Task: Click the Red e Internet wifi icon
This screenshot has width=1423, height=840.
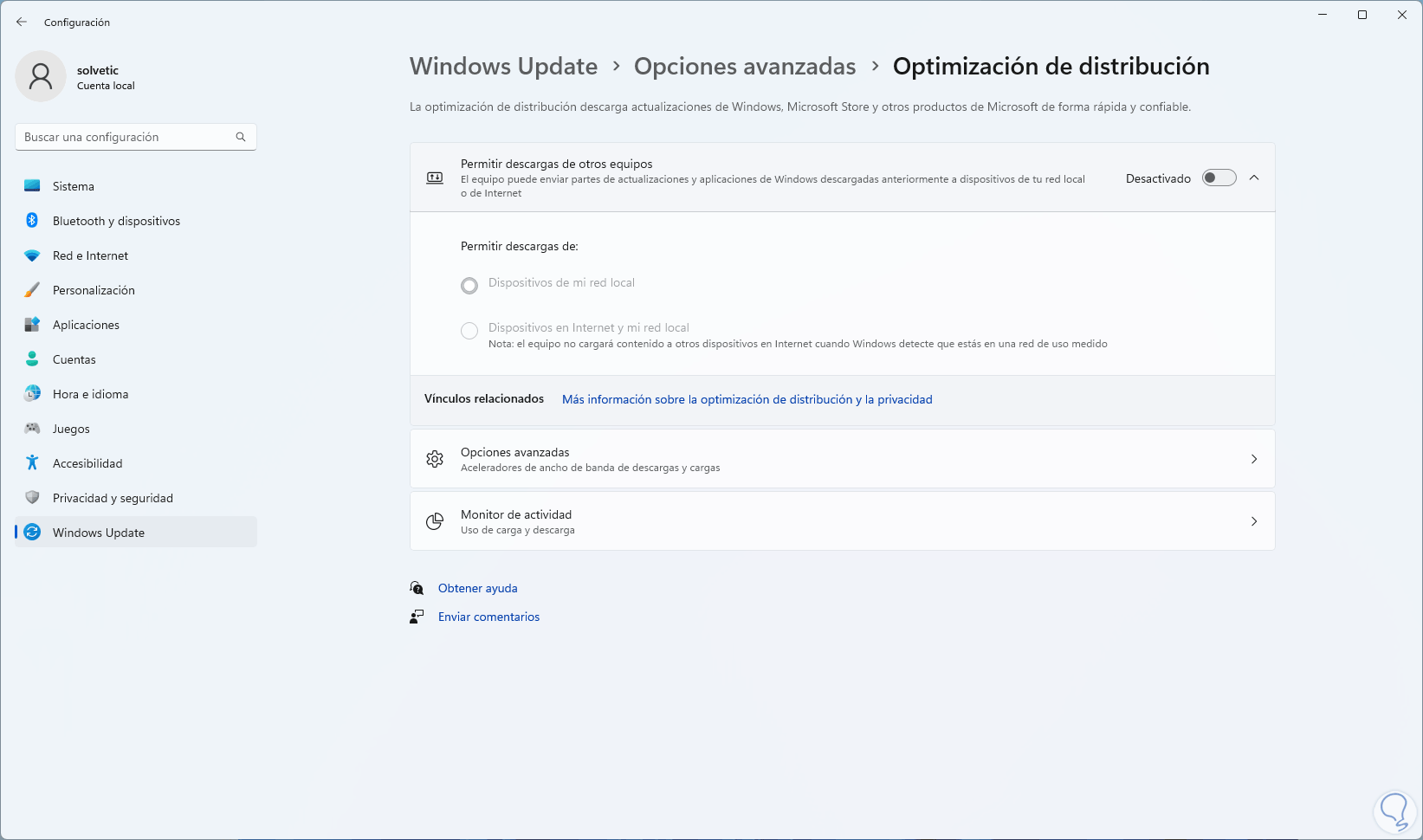Action: coord(32,255)
